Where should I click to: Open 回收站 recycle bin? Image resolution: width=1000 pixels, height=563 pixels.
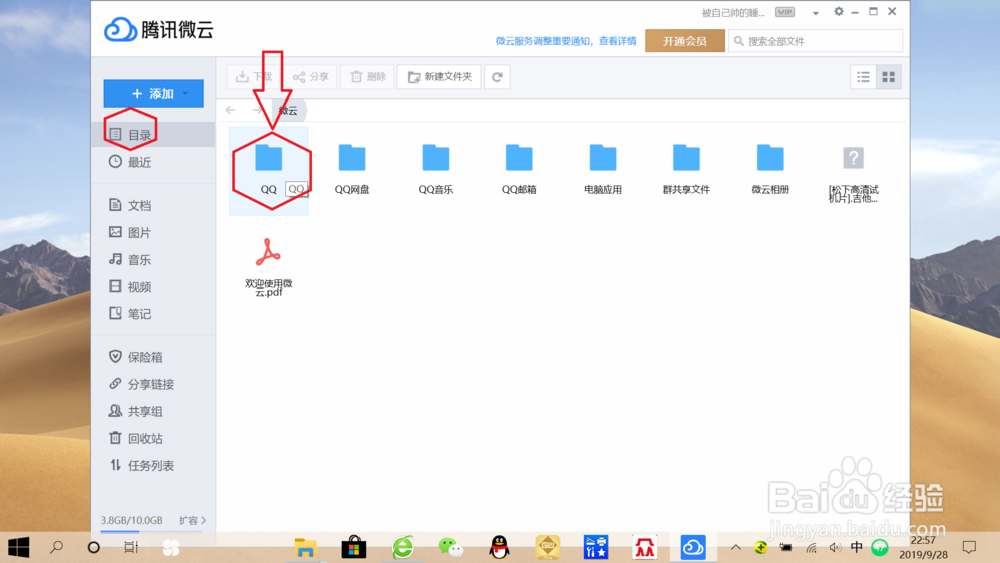pyautogui.click(x=153, y=438)
